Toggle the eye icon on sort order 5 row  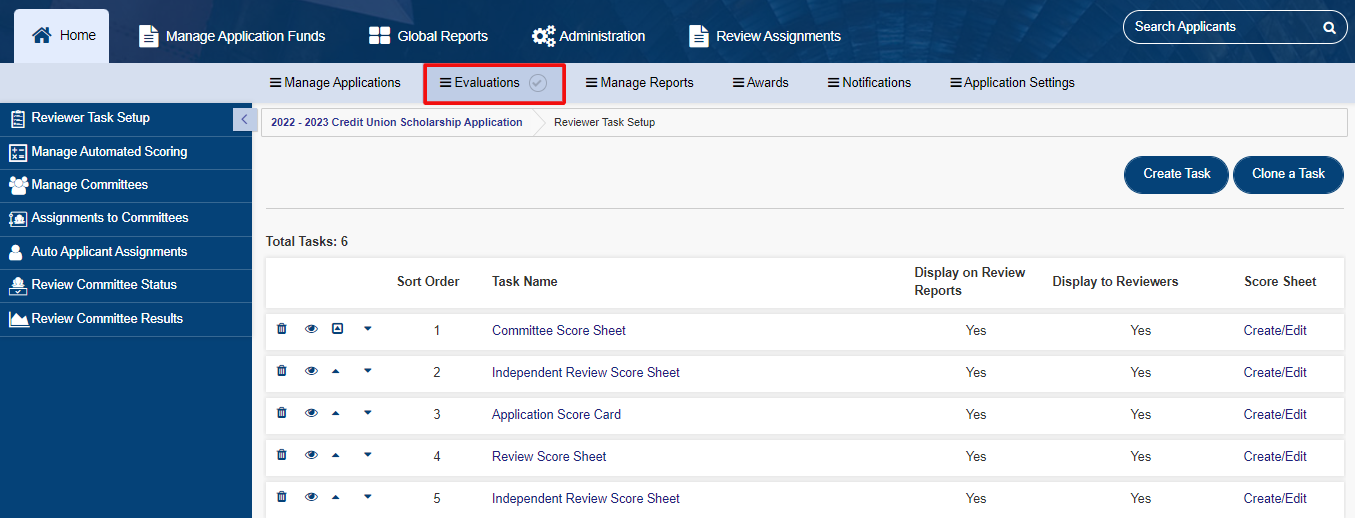pyautogui.click(x=311, y=497)
